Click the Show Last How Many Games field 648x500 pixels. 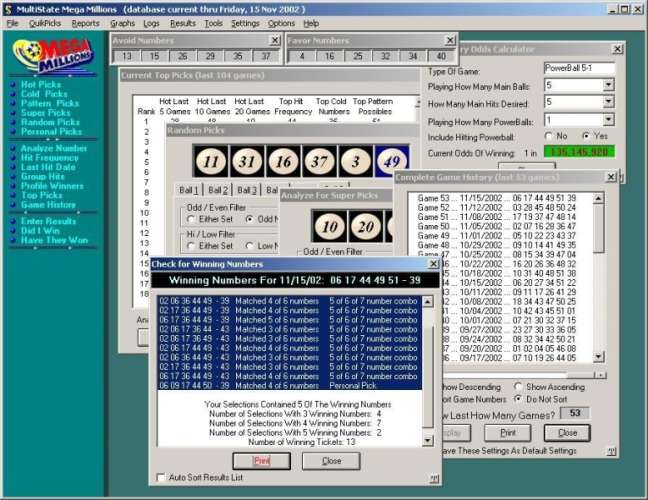tap(574, 413)
